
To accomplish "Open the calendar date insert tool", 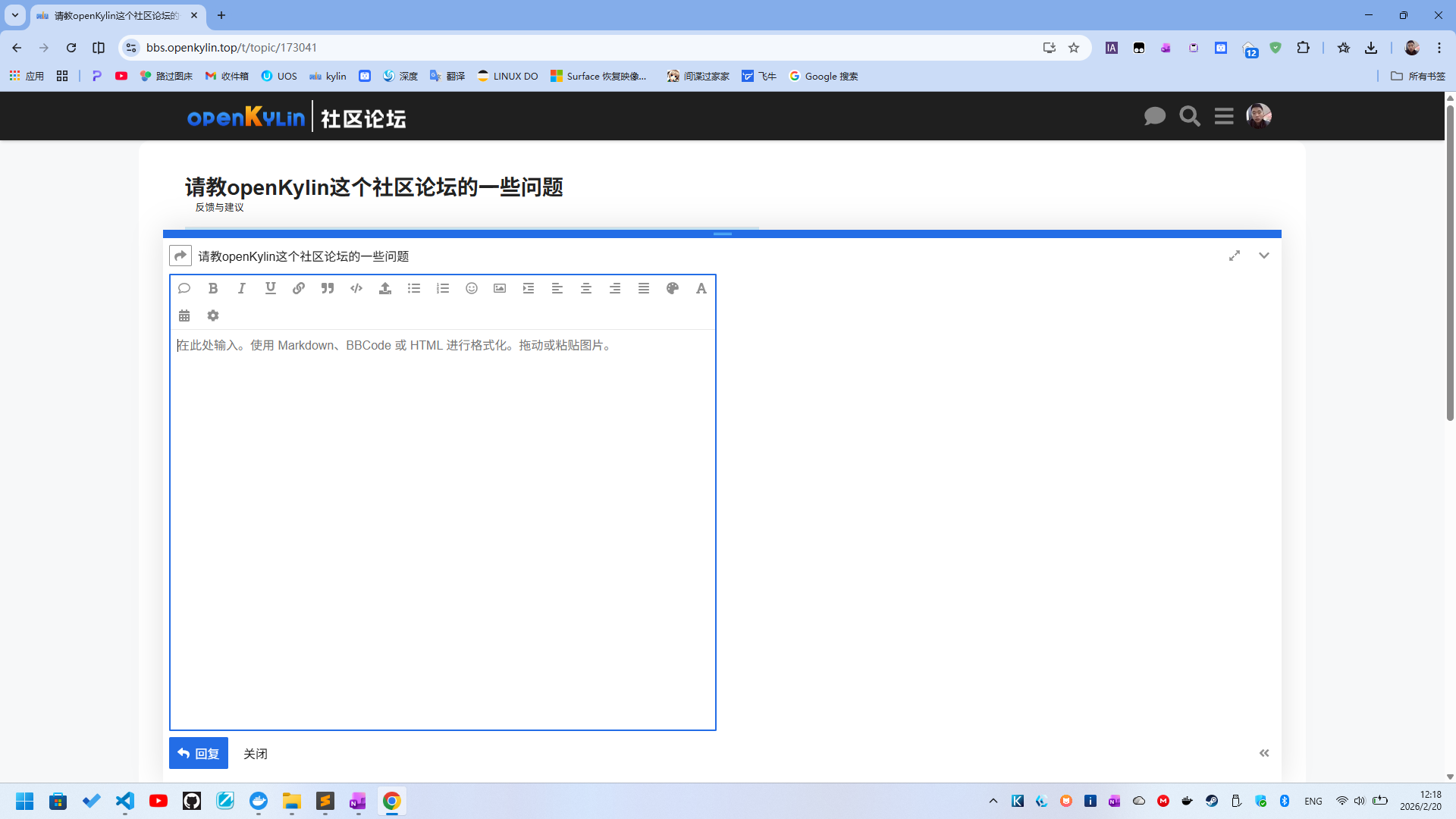I will (x=184, y=315).
